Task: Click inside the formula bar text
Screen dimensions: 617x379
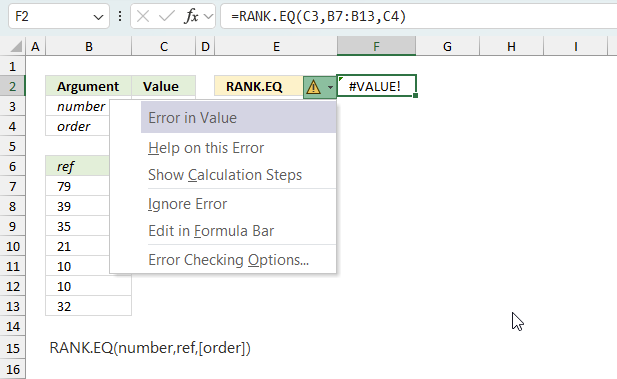Action: [319, 17]
